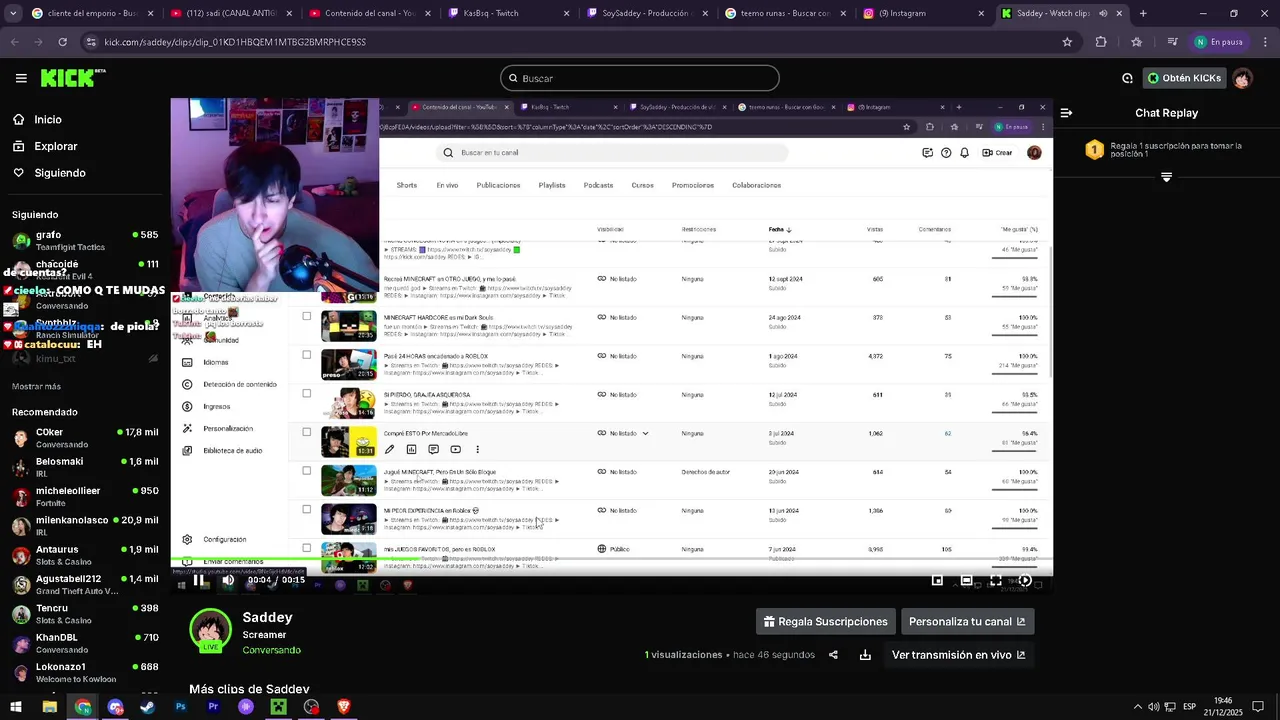
Task: Click Ver transmisión en vivo
Action: point(958,655)
